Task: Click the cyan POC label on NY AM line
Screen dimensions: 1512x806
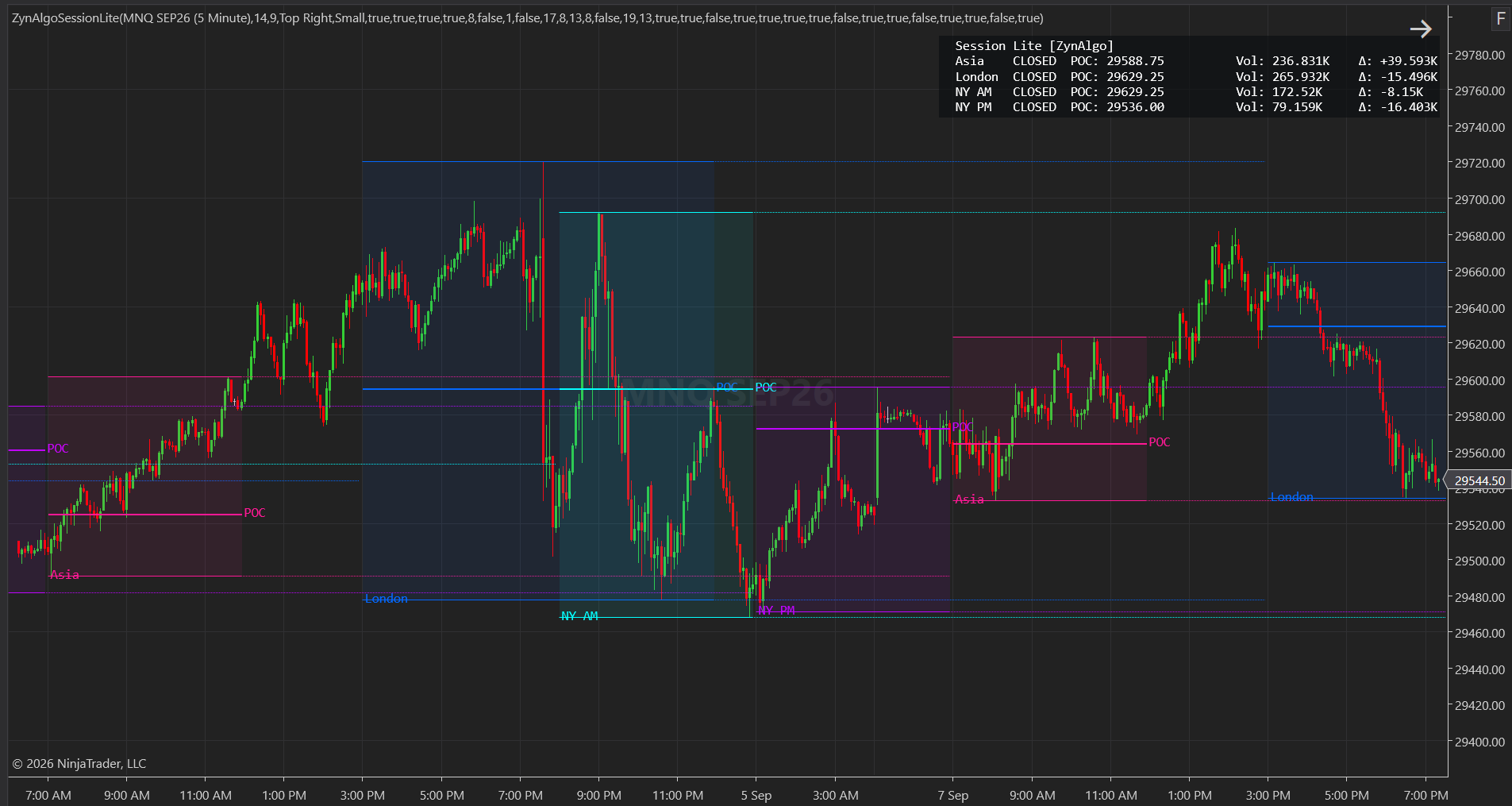Action: [x=766, y=388]
